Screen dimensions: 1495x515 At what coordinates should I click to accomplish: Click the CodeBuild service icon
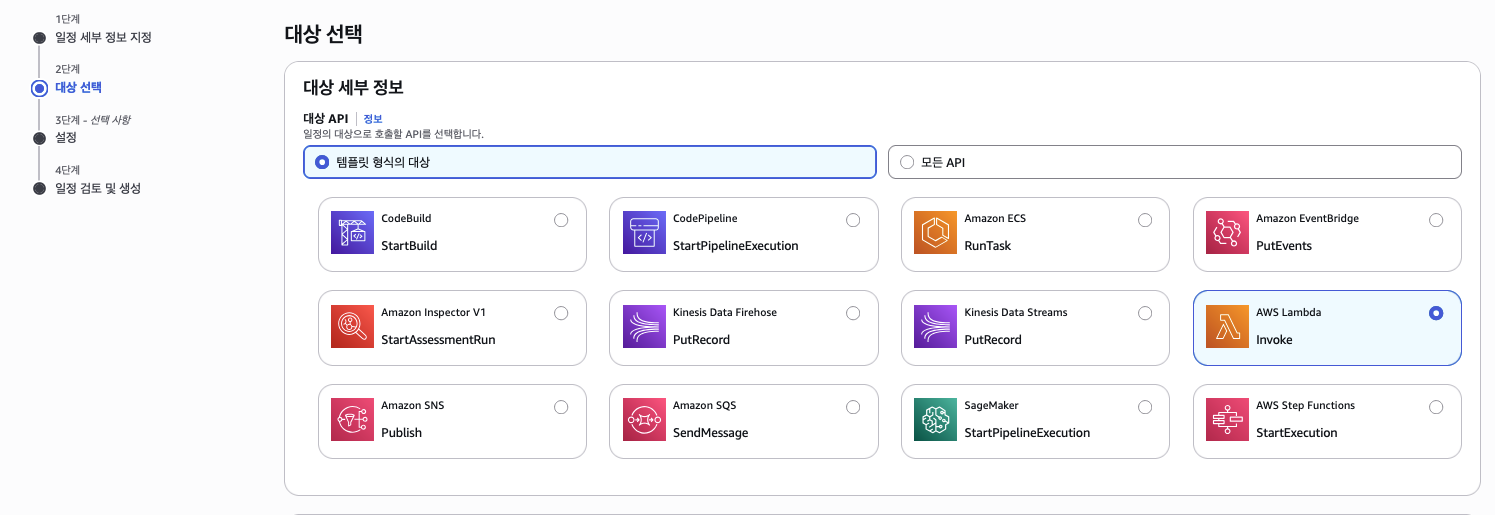coord(351,233)
